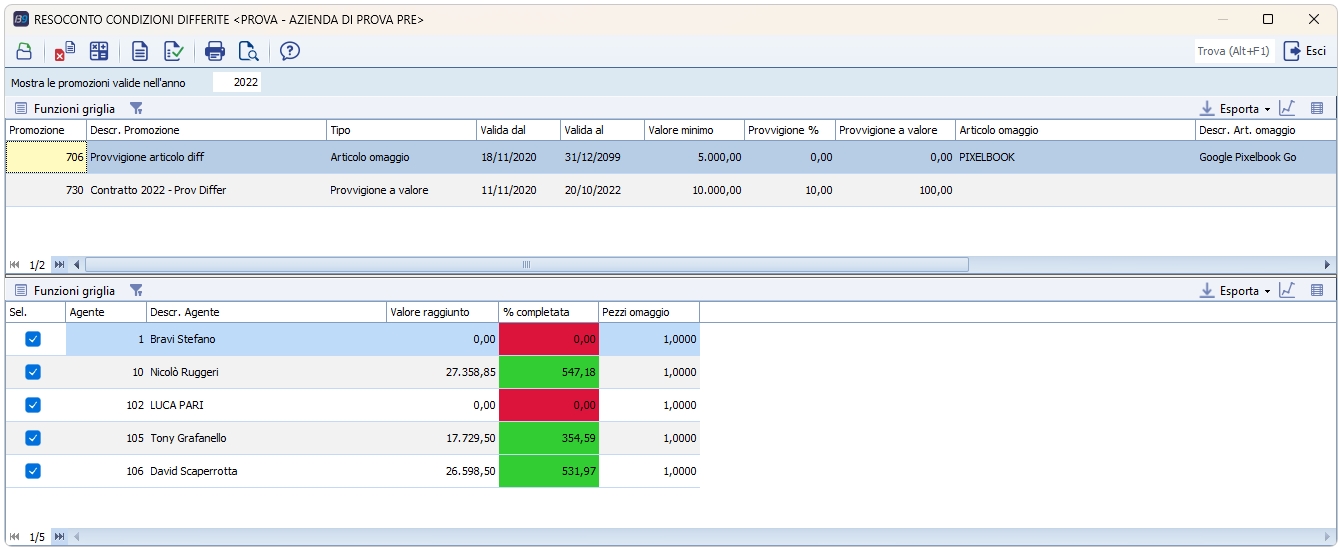The width and height of the screenshot is (1340, 548).
Task: Select the Contratto 2022 - Prov Differ row
Action: coord(157,190)
